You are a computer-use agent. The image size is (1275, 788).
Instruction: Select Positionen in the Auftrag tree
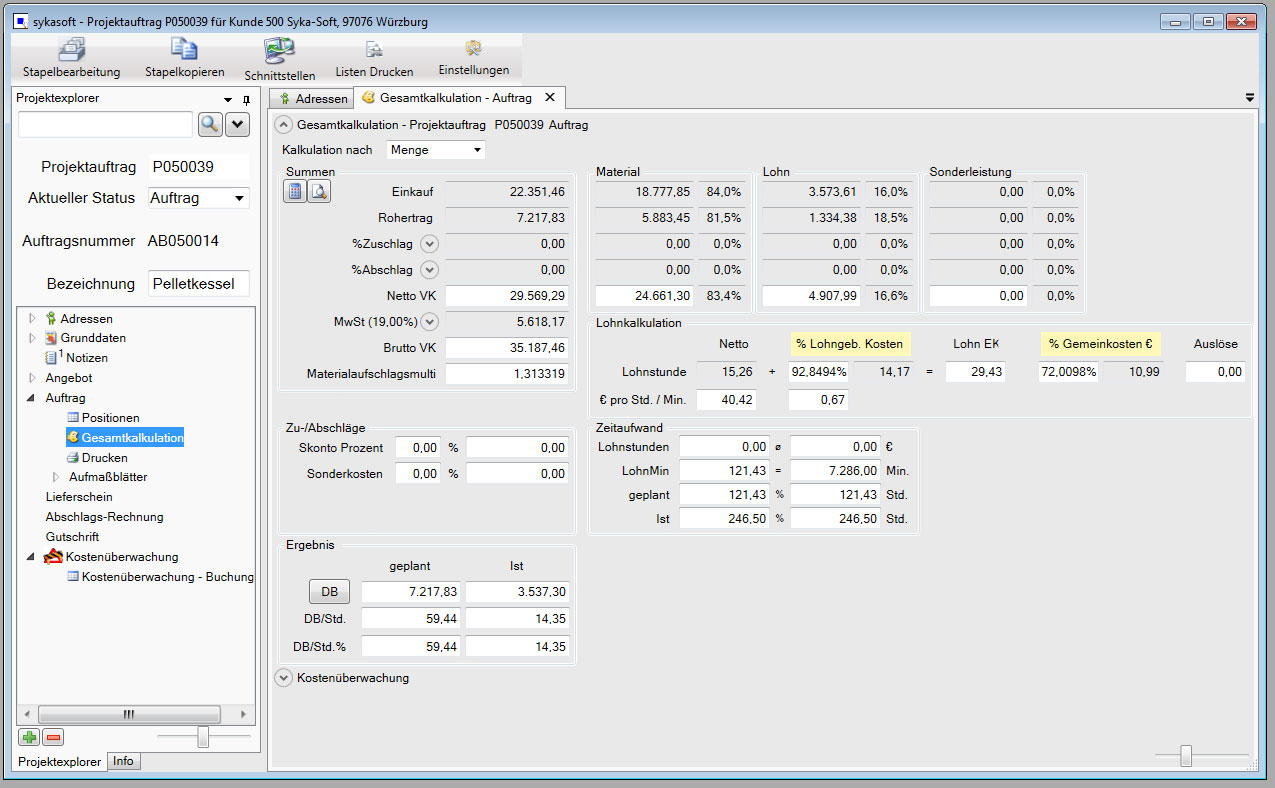point(110,417)
